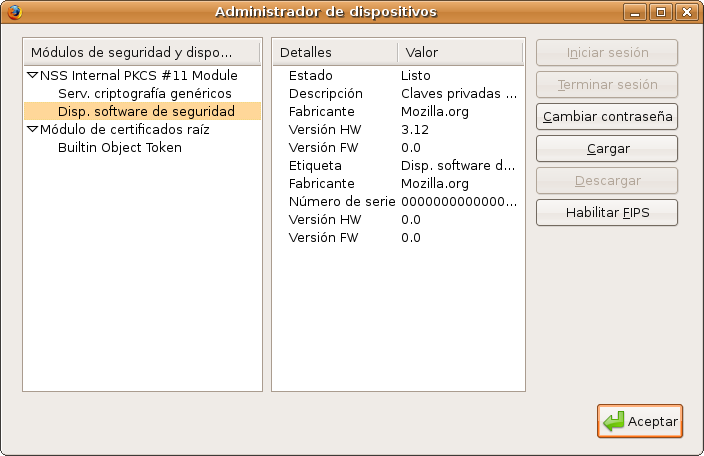The width and height of the screenshot is (704, 456).
Task: Click the Valor column header
Action: (x=460, y=53)
